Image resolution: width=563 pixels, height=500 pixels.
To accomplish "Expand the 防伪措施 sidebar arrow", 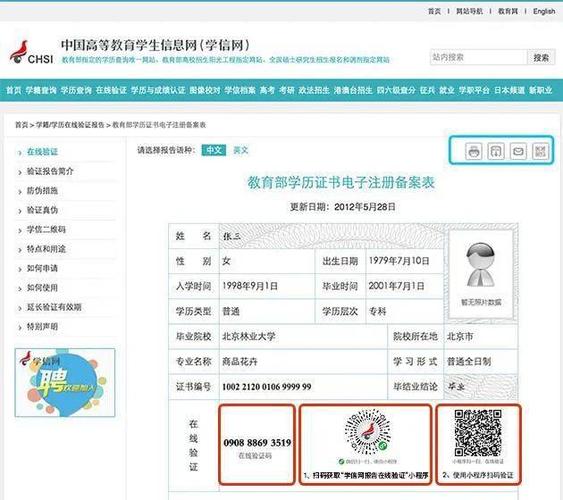I will click(x=20, y=192).
